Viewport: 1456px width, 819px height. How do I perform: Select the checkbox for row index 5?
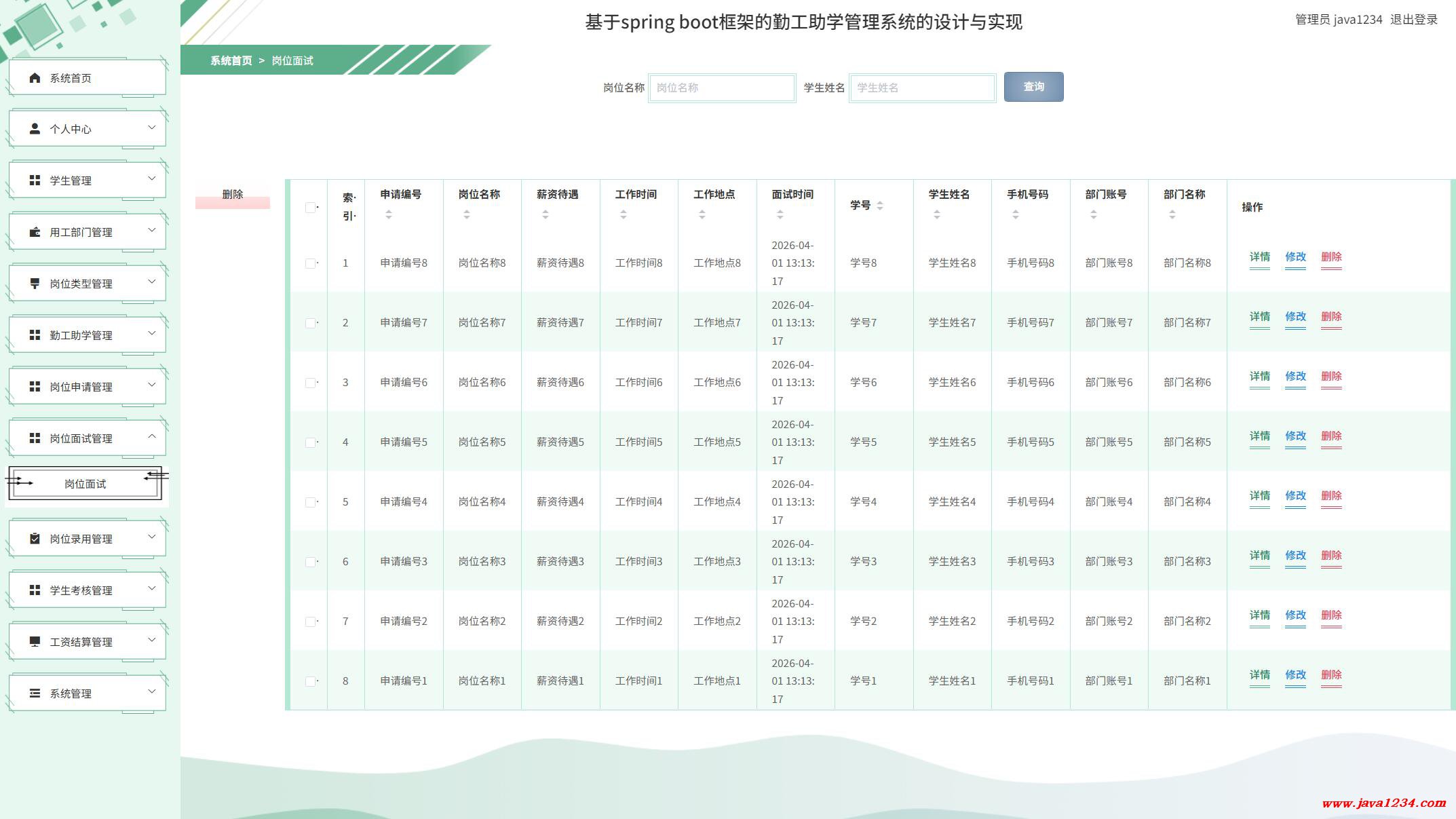tap(311, 502)
